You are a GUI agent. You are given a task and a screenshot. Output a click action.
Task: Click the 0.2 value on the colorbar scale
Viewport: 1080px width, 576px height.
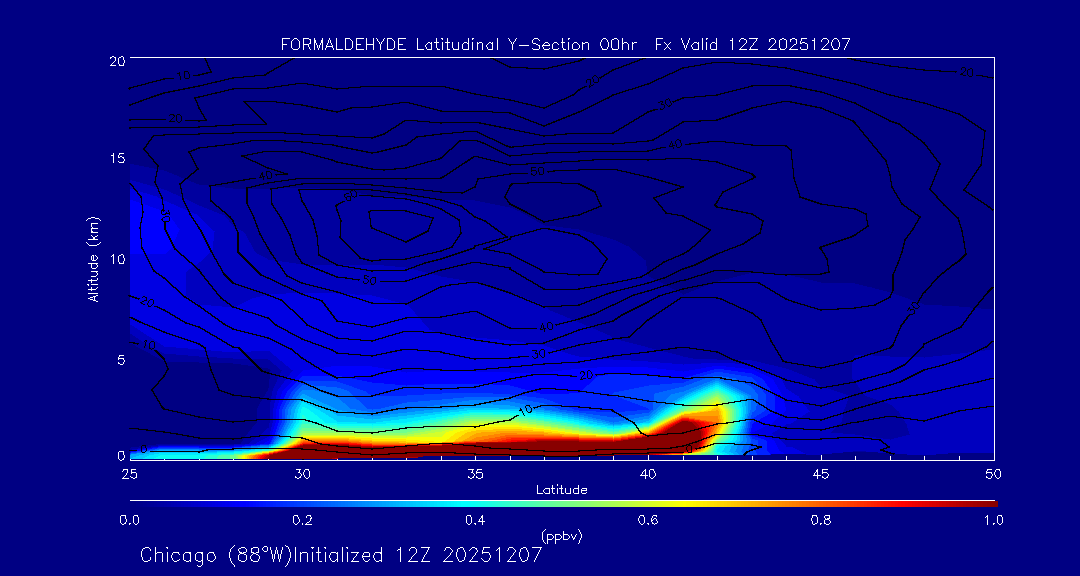[x=302, y=520]
